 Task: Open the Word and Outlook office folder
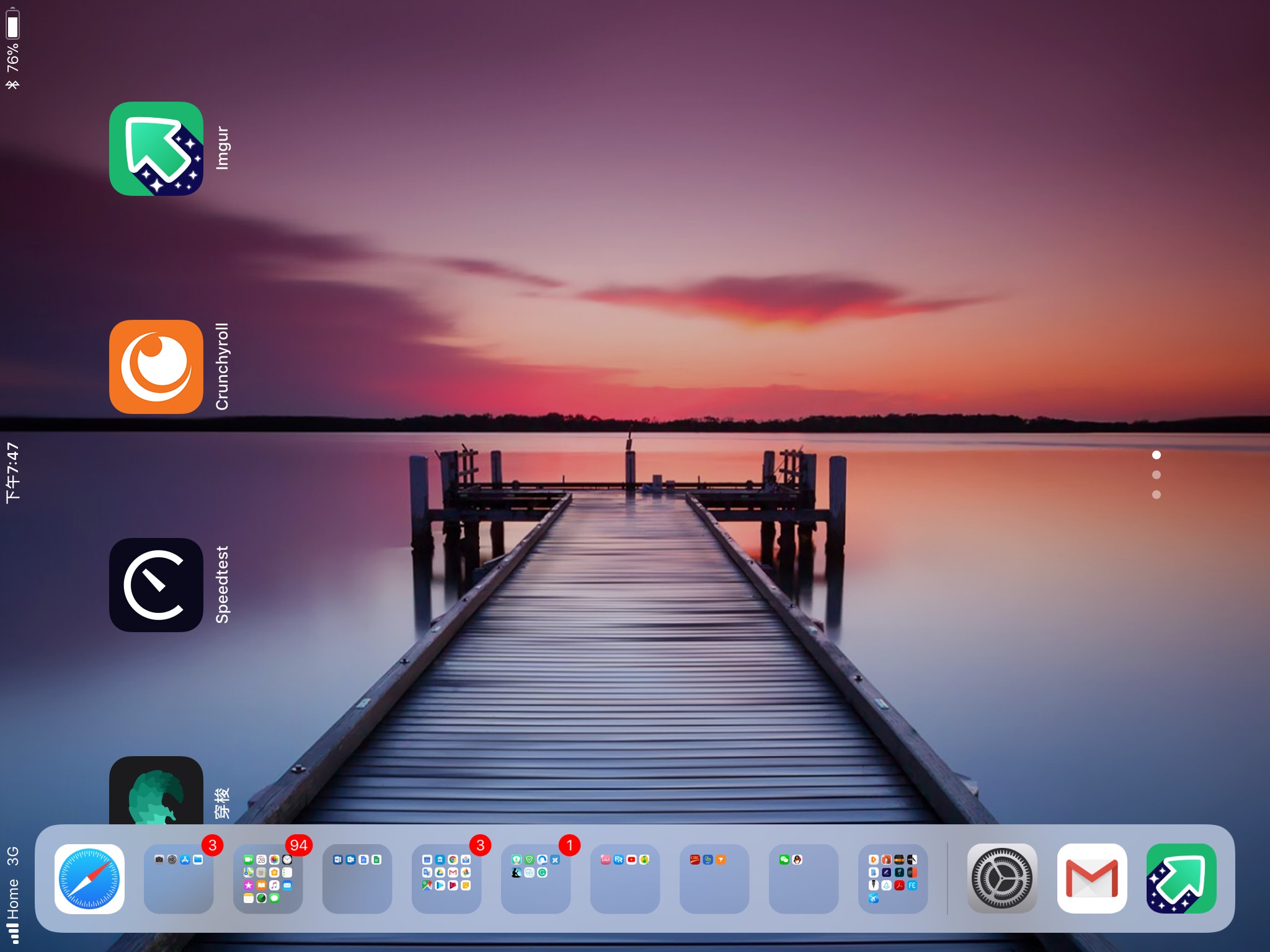tap(357, 879)
